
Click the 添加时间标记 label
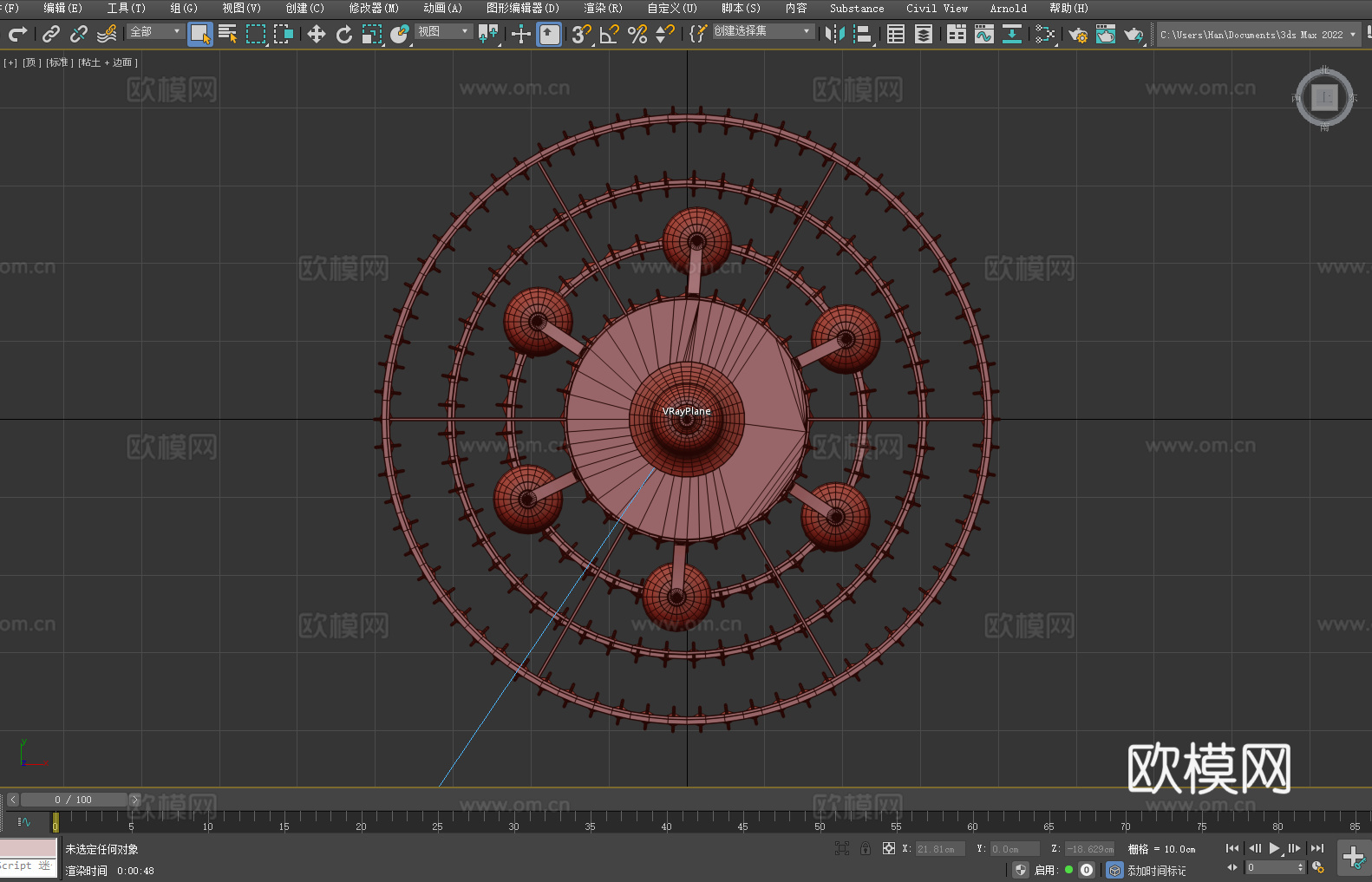(x=1156, y=870)
